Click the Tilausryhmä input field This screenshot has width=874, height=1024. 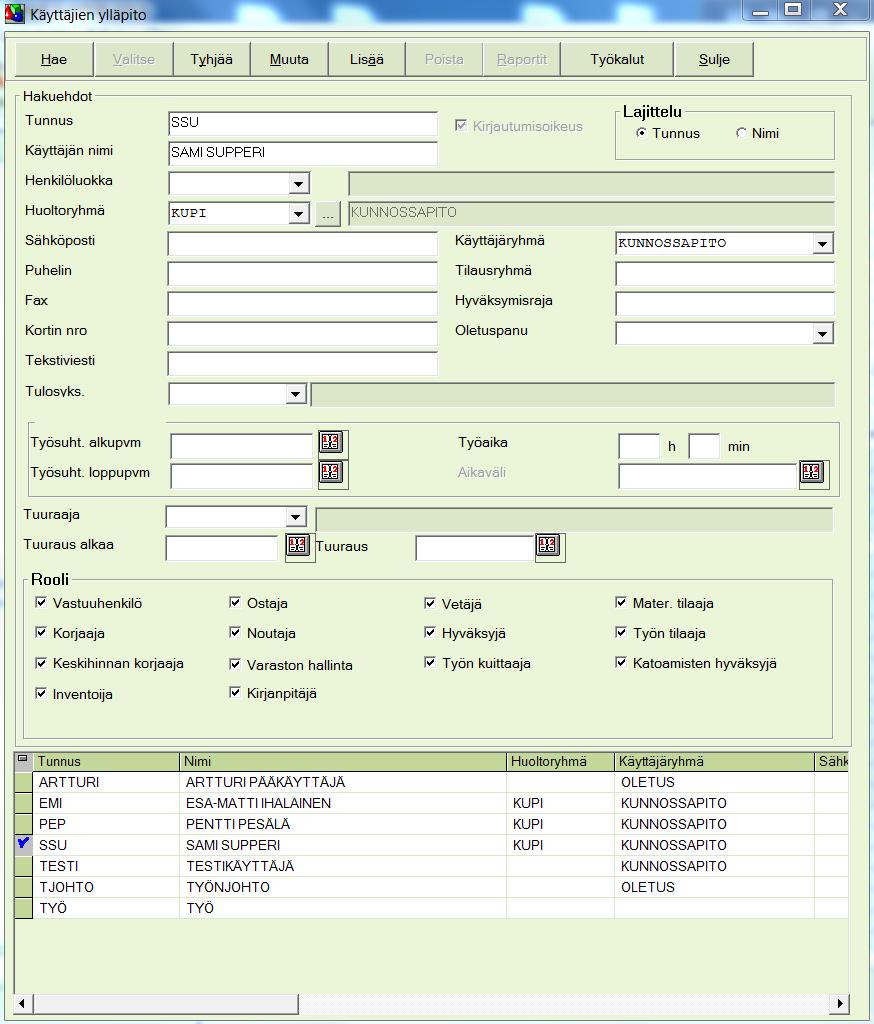[725, 273]
